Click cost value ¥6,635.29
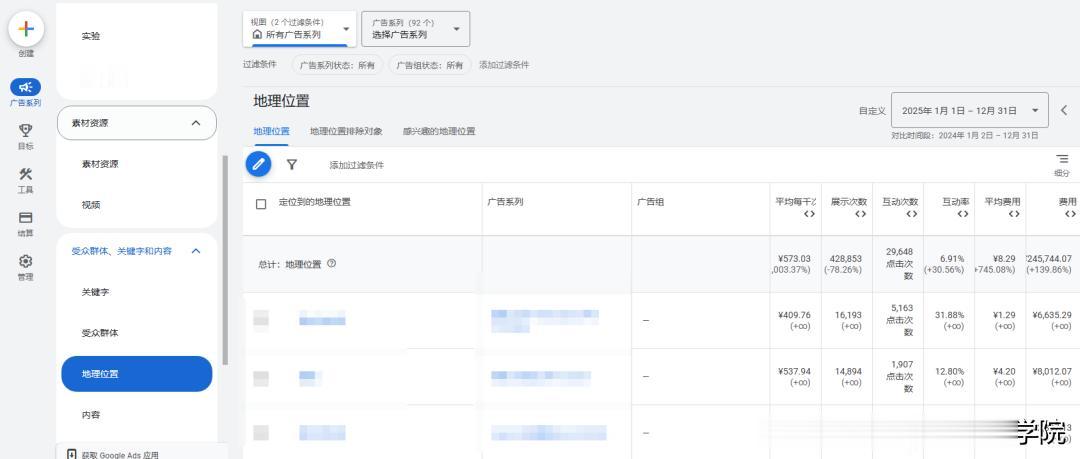The height and width of the screenshot is (459, 1080). (1052, 315)
